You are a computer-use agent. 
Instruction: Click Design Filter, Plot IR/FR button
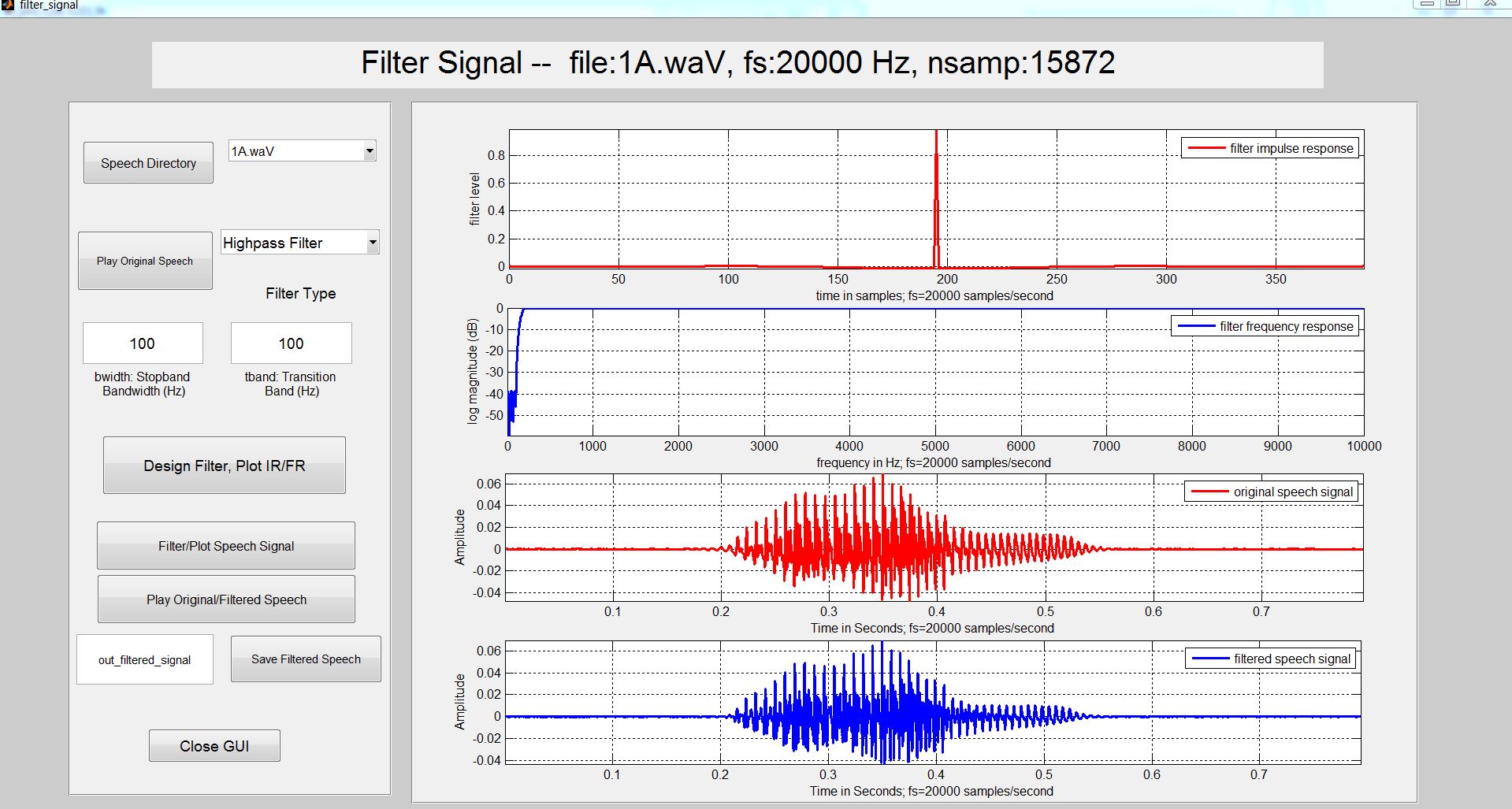tap(225, 466)
